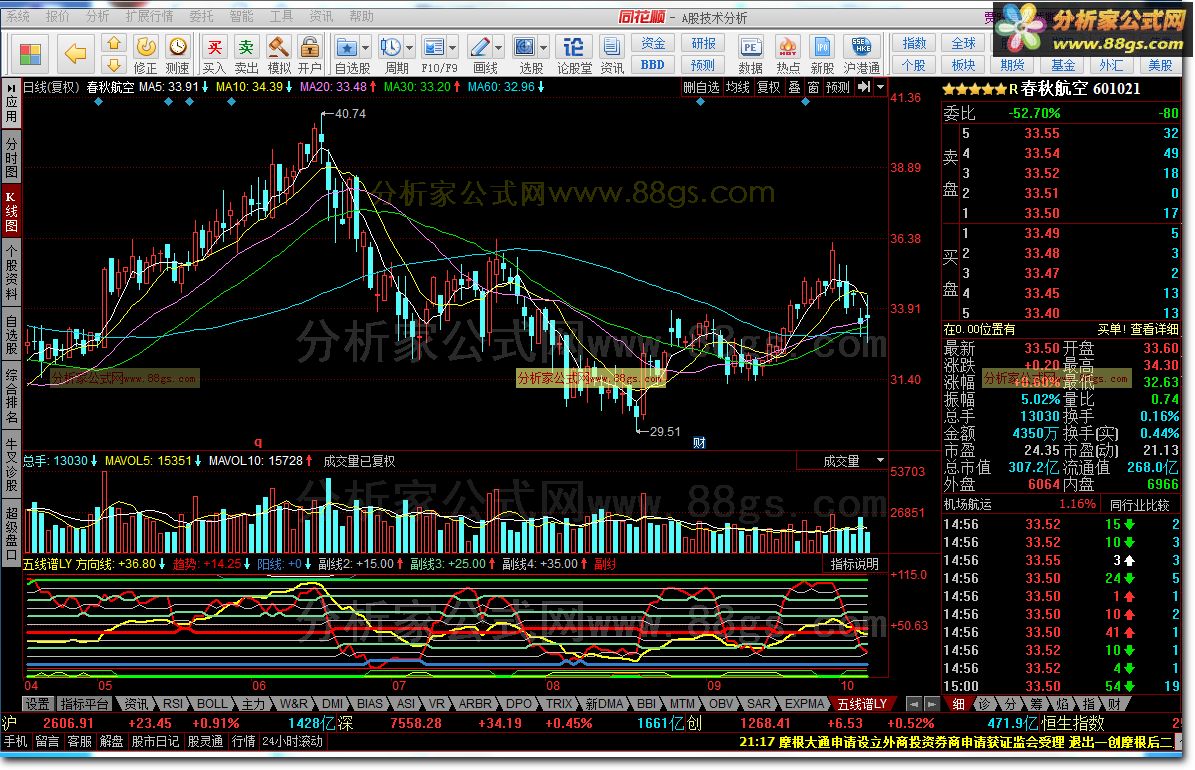Click the yellow down arrow icon
Image resolution: width=1195 pixels, height=770 pixels.
(114, 64)
